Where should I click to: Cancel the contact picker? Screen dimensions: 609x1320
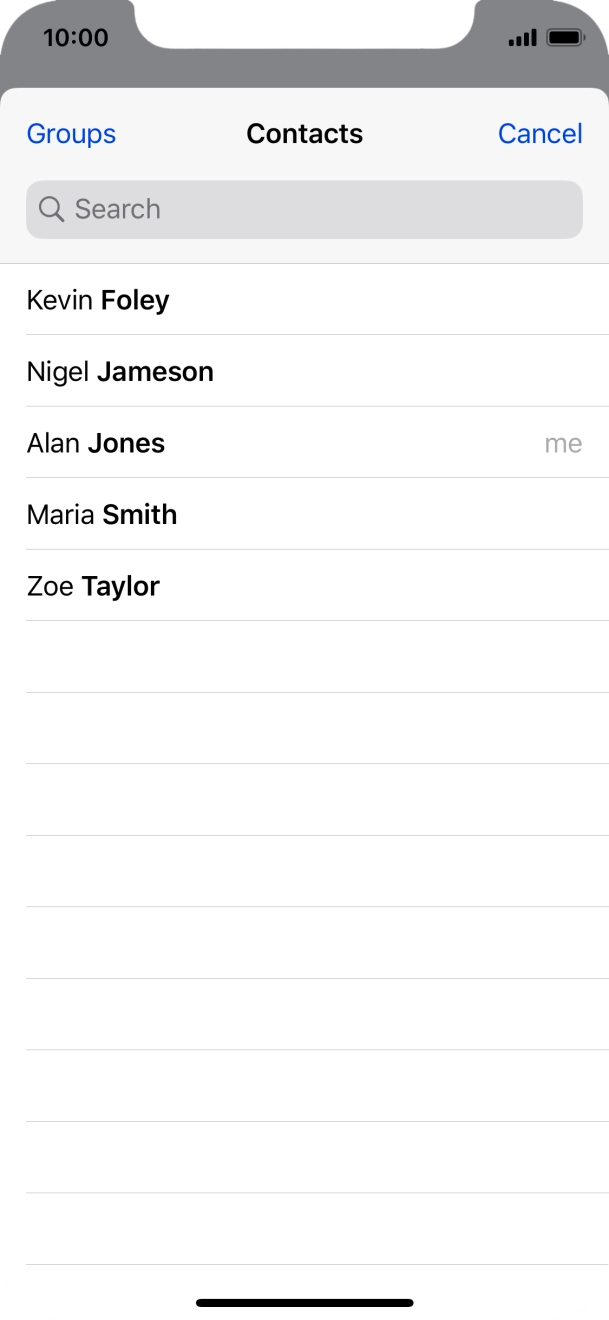click(540, 134)
